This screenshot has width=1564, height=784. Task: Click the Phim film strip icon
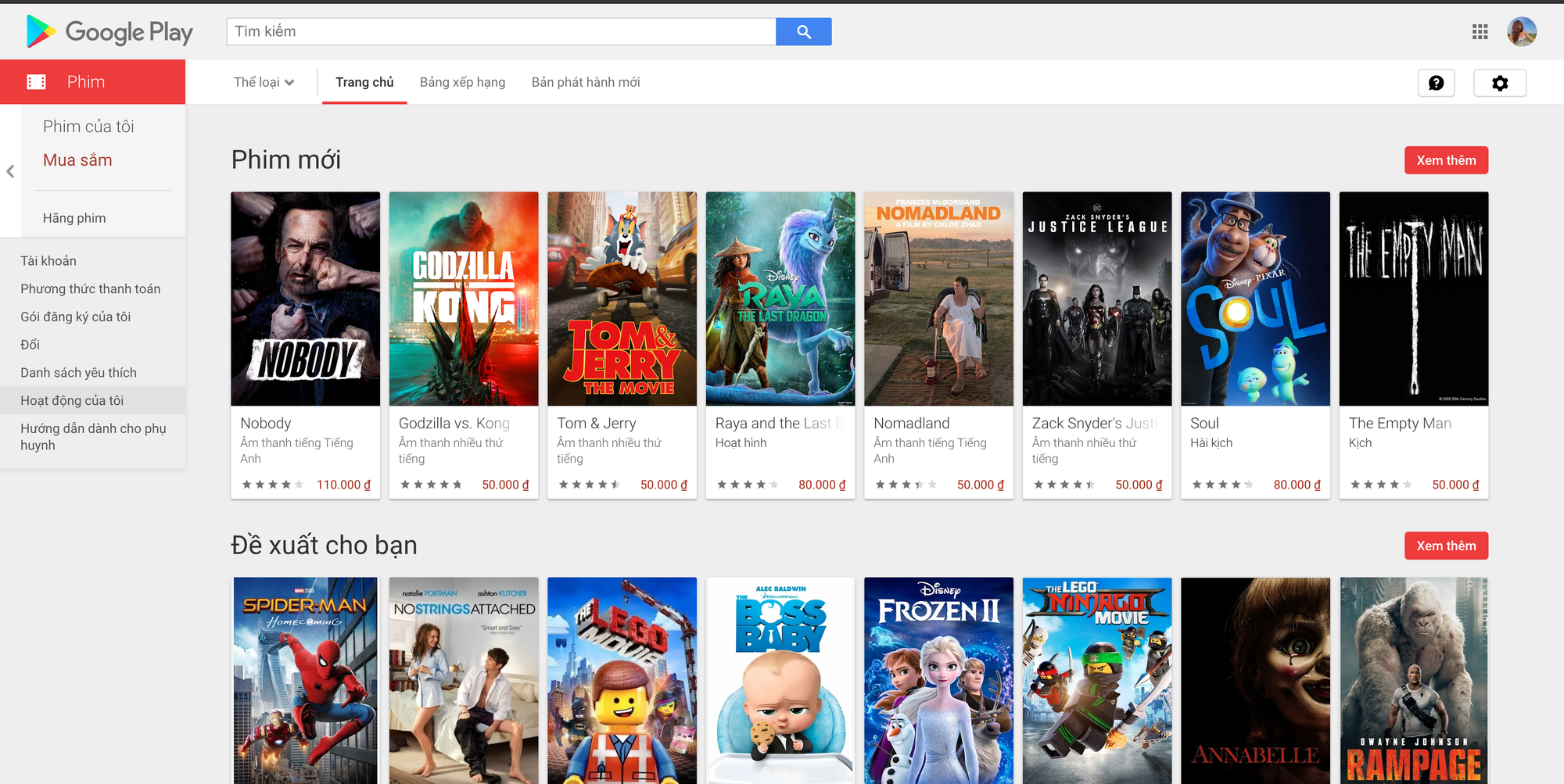36,82
